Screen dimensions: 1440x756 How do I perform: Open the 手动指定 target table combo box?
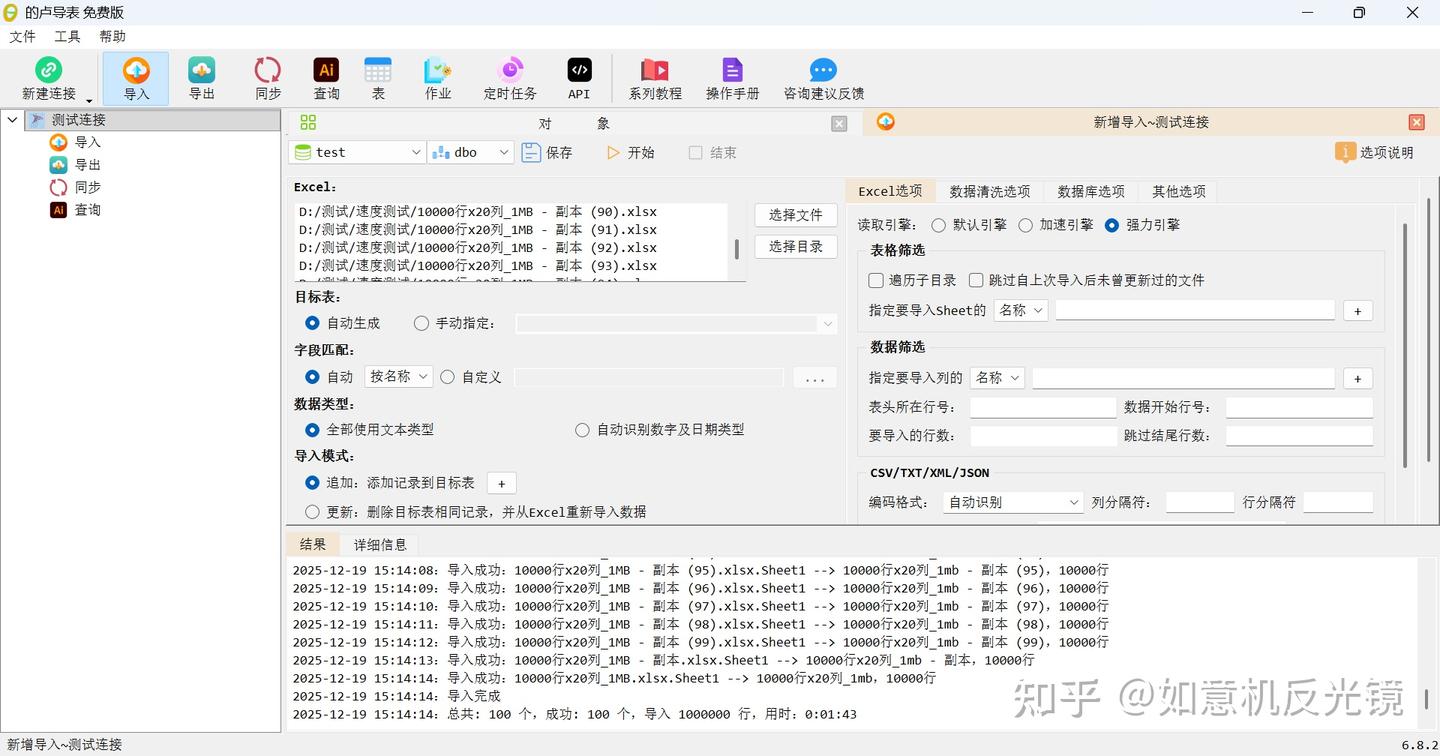pos(676,323)
